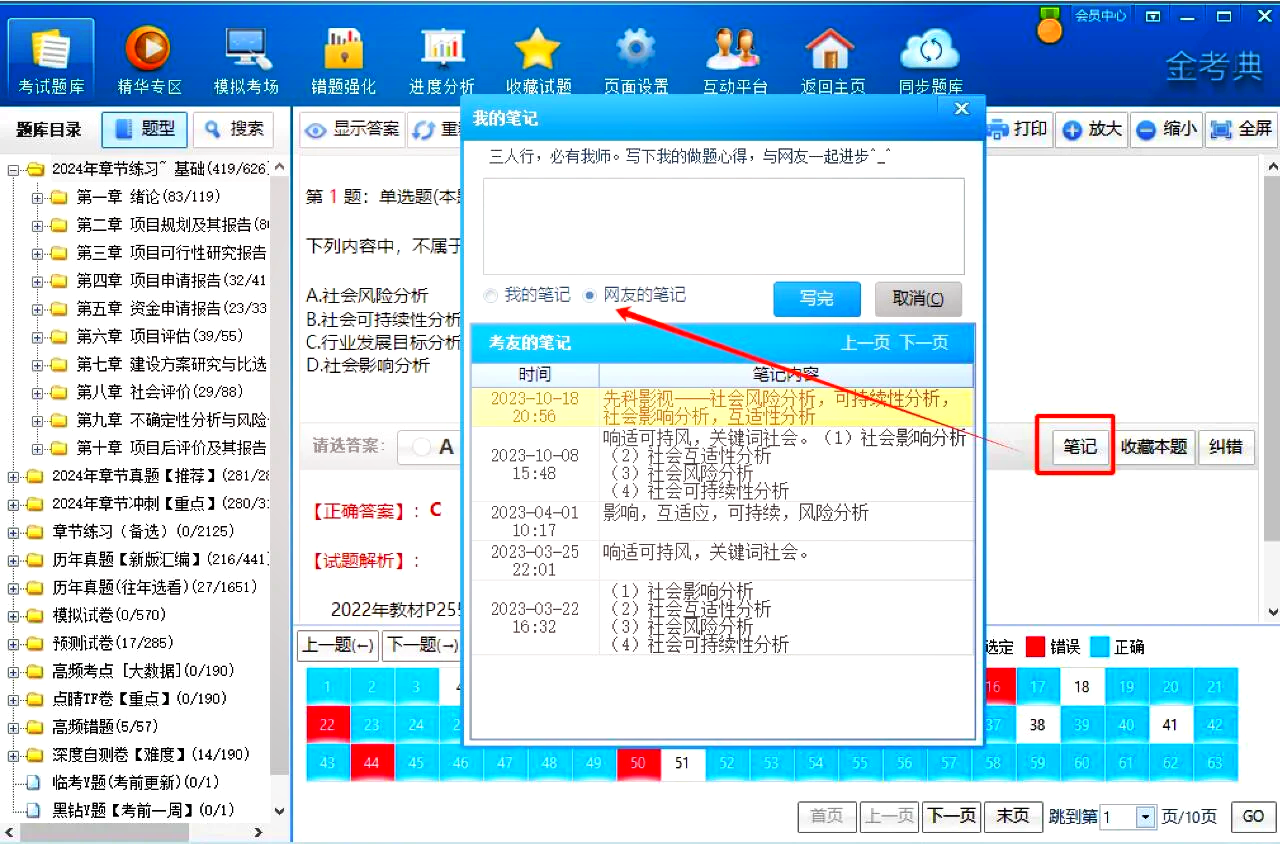
Task: Click 取消(C) button in notes dialog
Action: 918,299
